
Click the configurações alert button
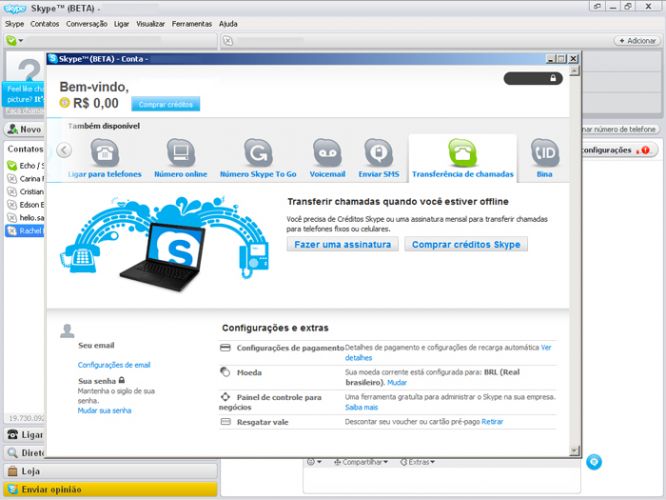[x=619, y=150]
